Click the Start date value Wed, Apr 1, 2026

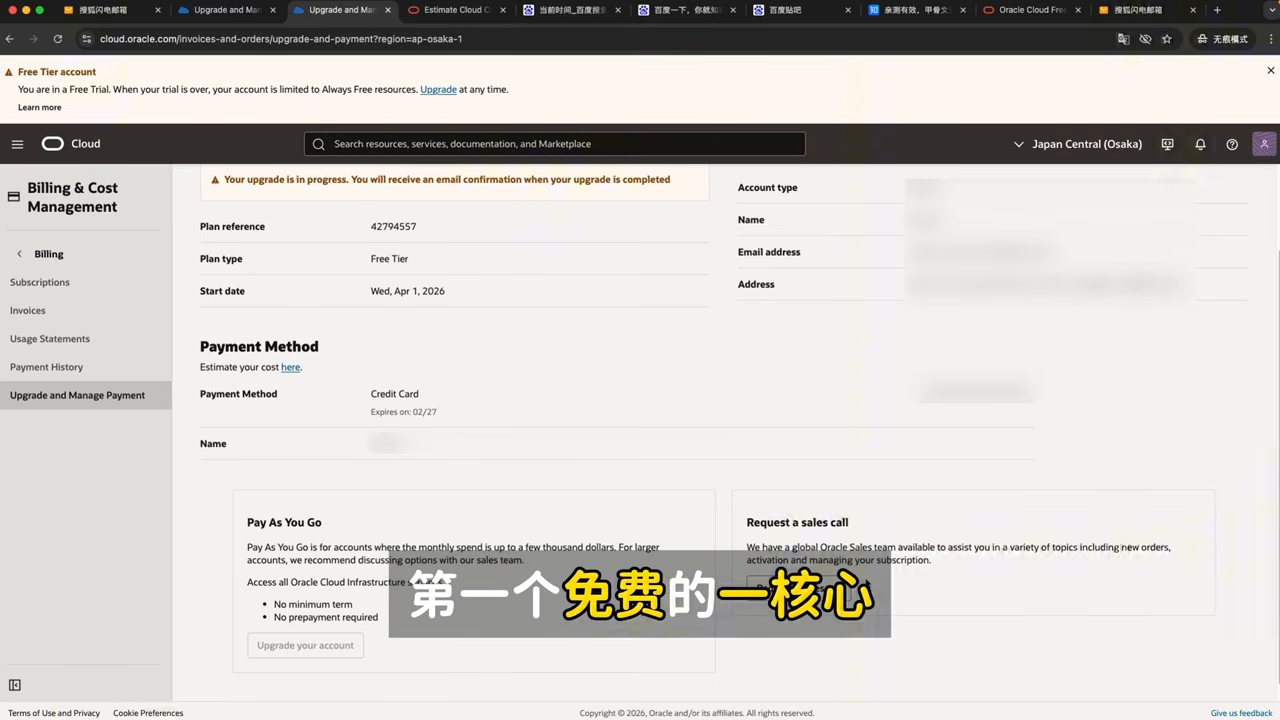pos(408,291)
